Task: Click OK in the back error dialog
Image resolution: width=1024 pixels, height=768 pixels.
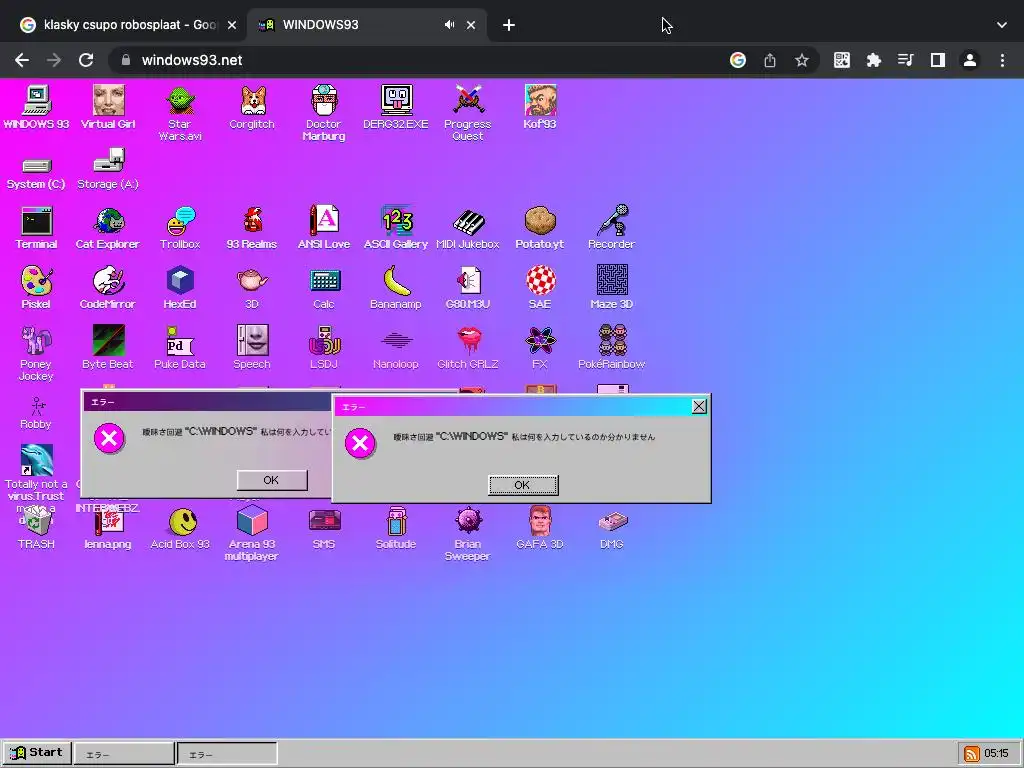Action: [x=272, y=480]
